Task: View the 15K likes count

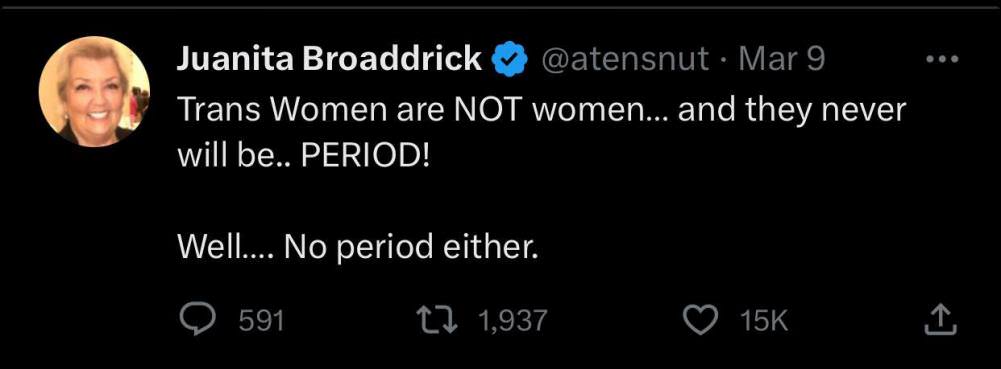Action: (765, 320)
